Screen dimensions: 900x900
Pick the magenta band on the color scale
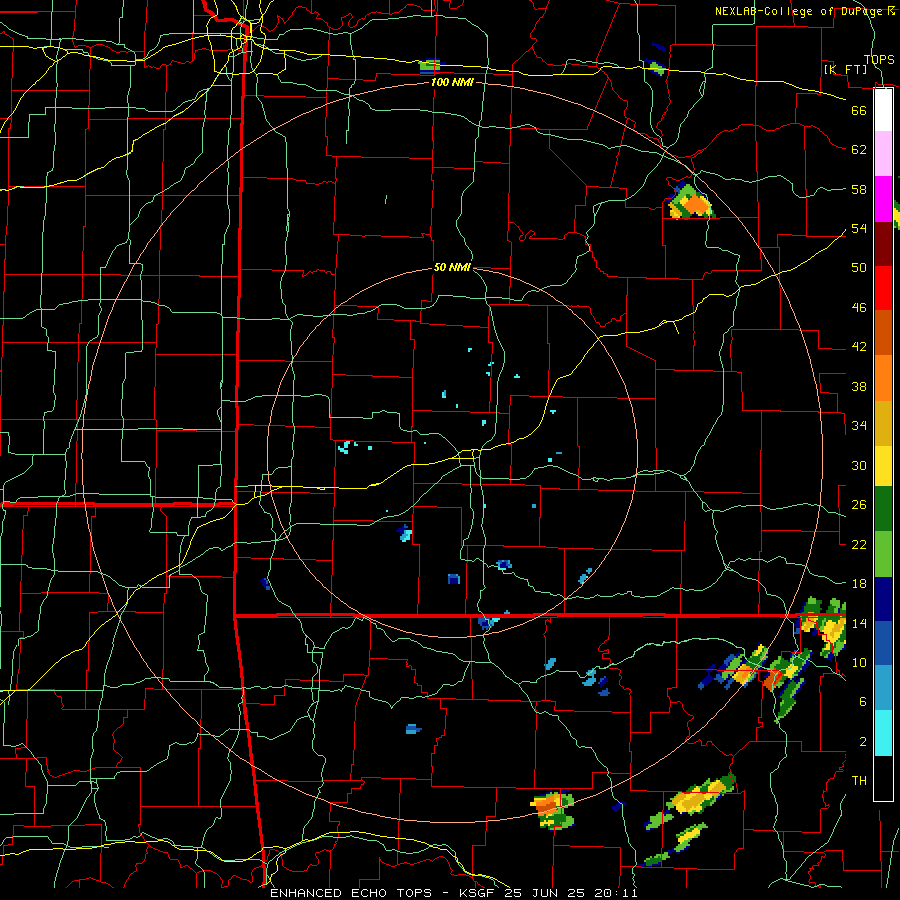point(883,199)
